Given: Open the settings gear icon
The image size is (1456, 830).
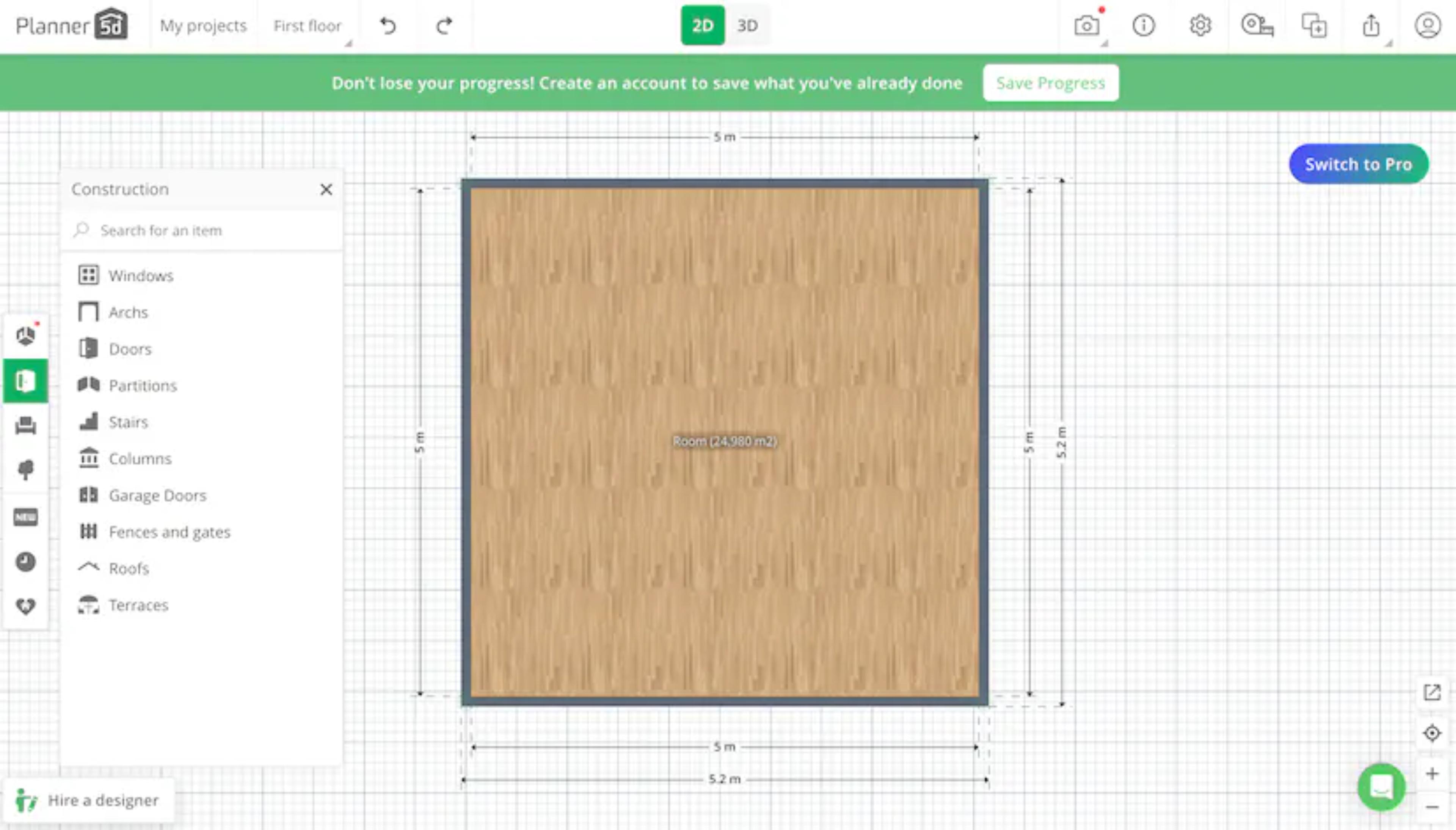Looking at the screenshot, I should coord(1200,26).
